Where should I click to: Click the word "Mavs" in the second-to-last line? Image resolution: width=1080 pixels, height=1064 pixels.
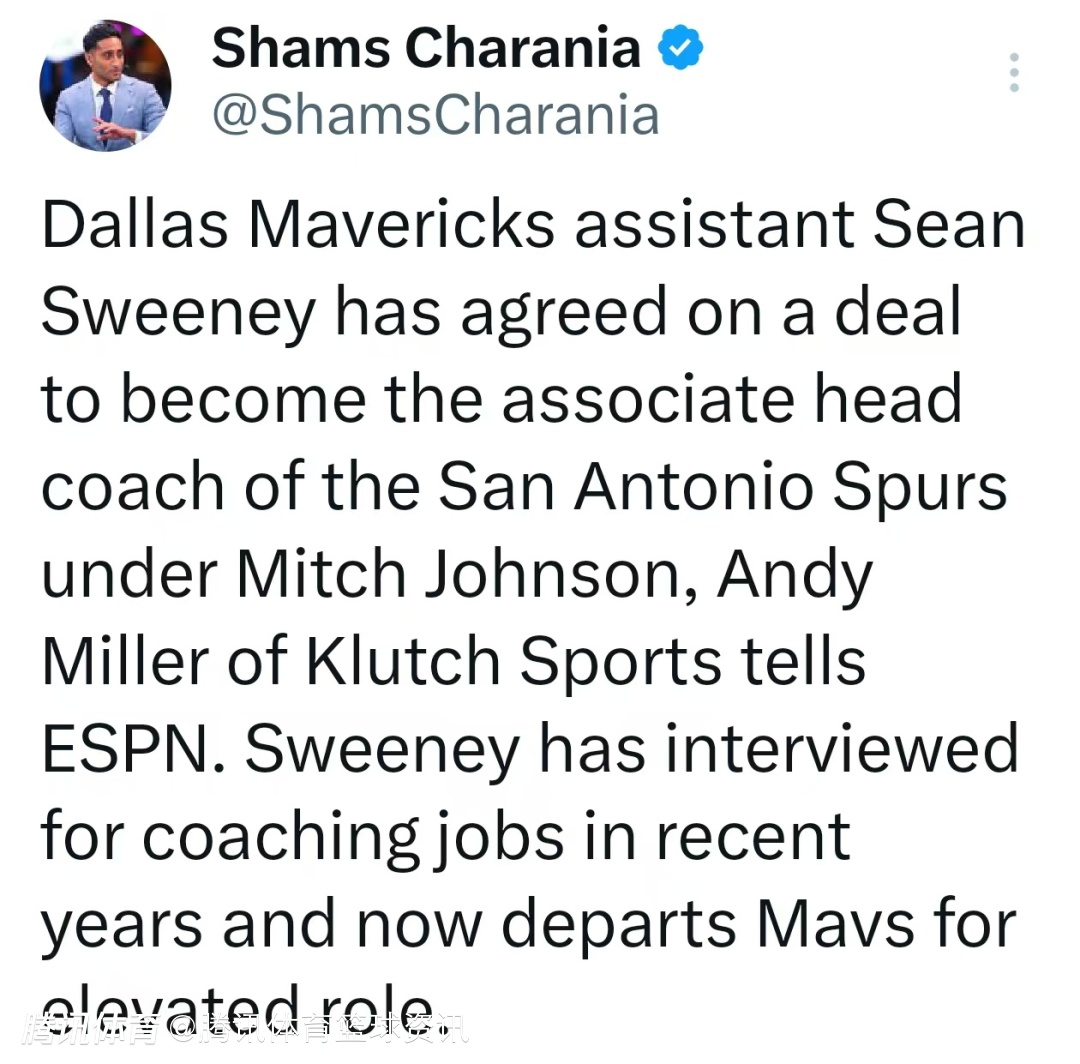(x=835, y=924)
